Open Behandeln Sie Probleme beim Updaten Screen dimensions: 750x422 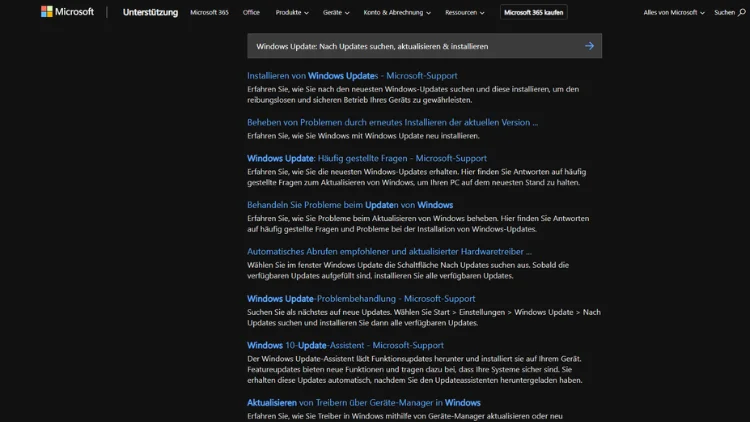350,205
